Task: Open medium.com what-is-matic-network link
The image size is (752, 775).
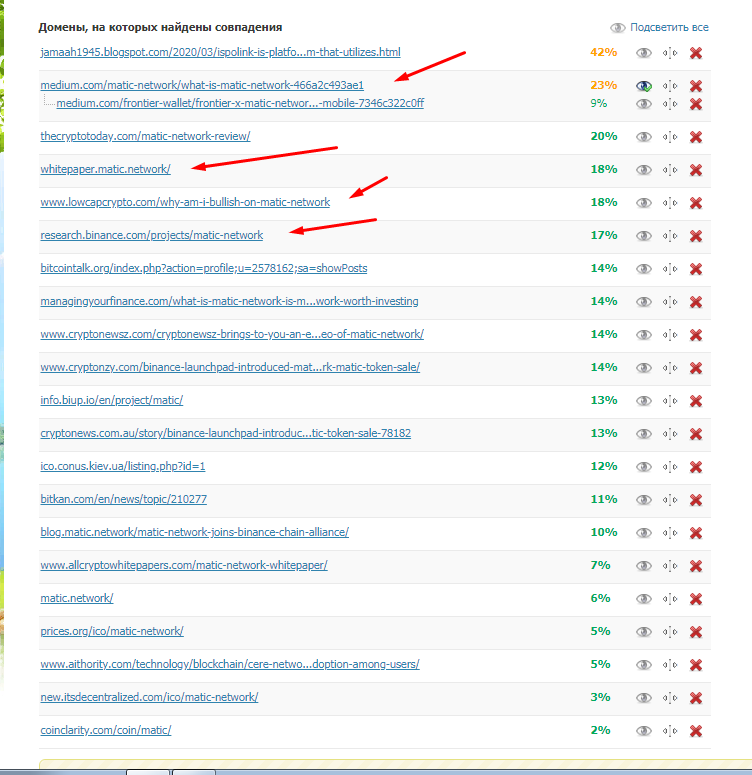Action: [x=202, y=85]
